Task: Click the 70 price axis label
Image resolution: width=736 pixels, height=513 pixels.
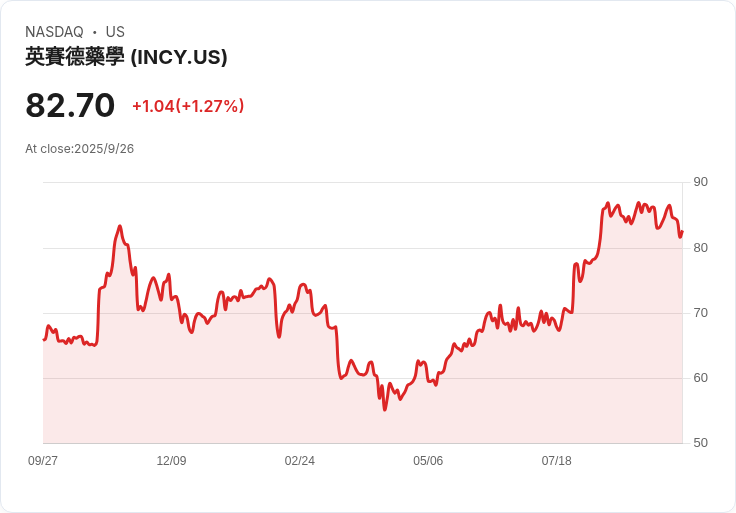Action: [x=700, y=313]
